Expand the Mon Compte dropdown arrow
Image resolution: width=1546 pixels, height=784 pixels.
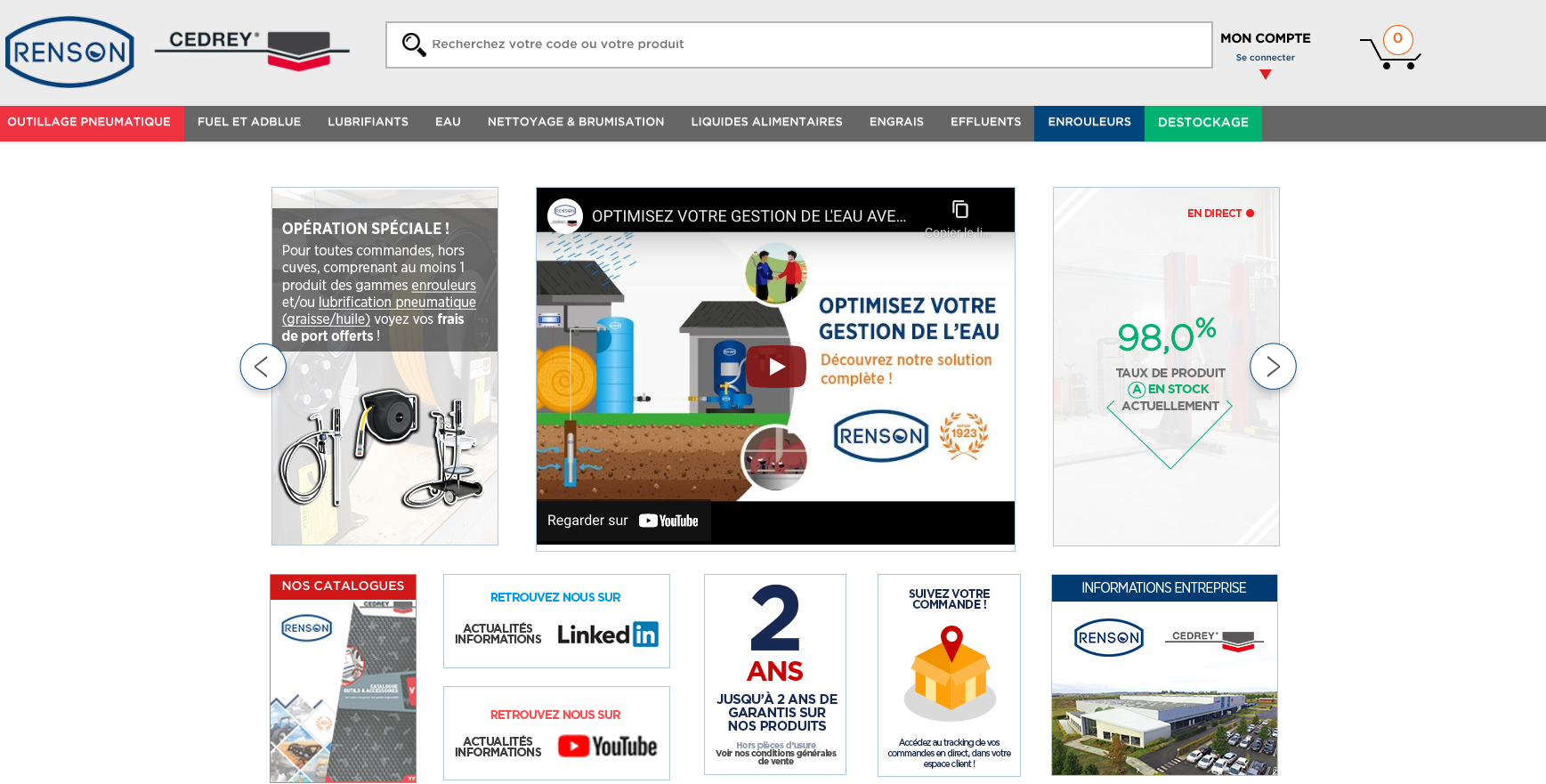pyautogui.click(x=1265, y=75)
